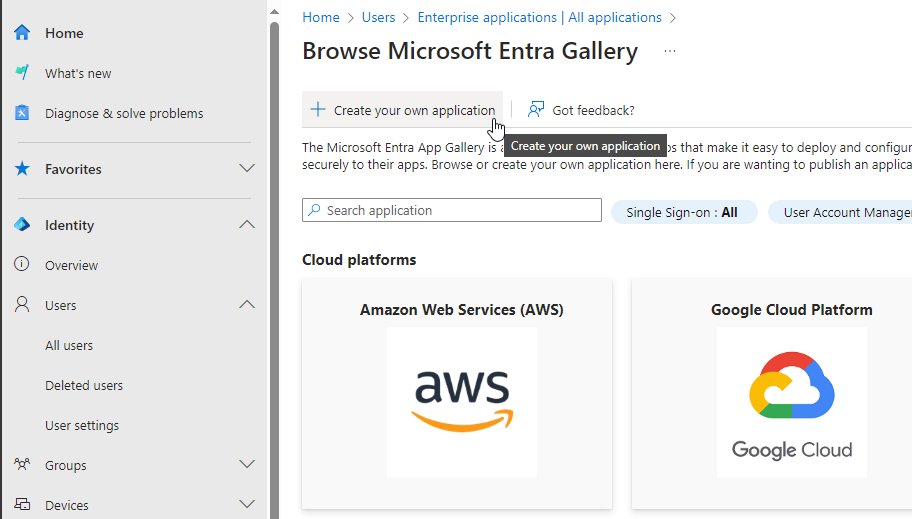Click the Overview info circle icon
This screenshot has height=519, width=912.
22,264
